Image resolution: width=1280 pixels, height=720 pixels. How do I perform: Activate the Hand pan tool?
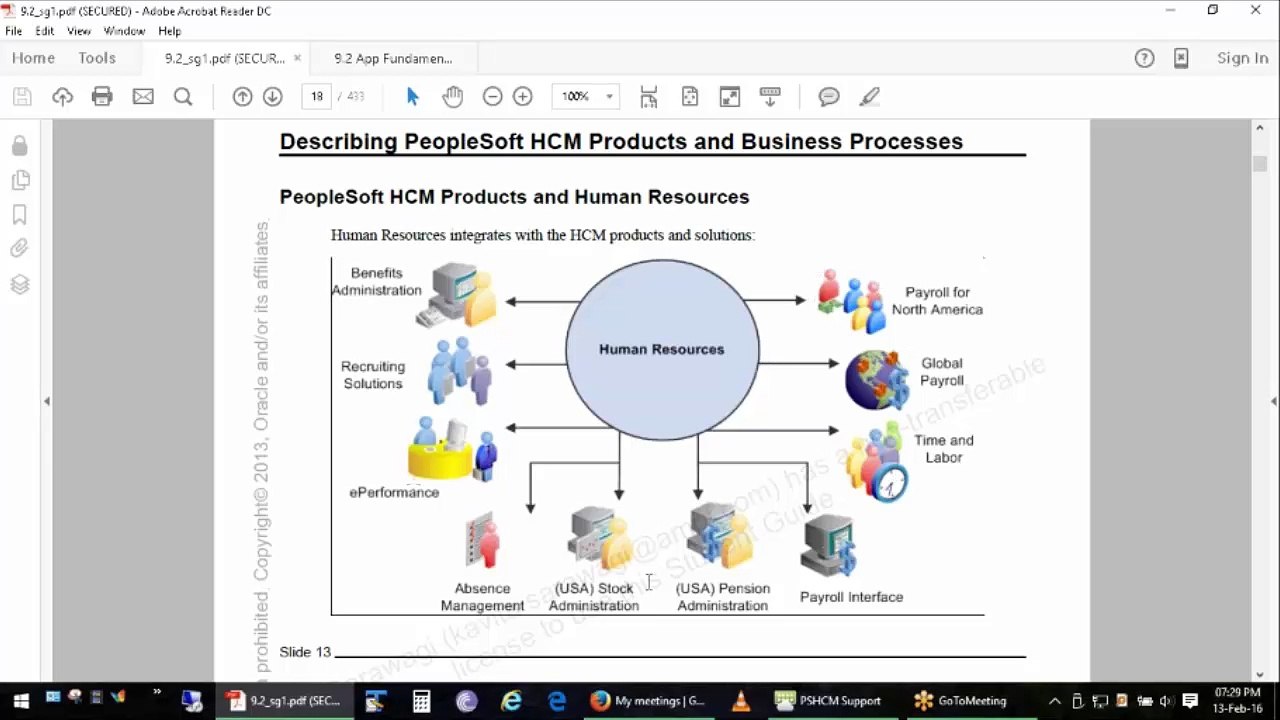453,97
